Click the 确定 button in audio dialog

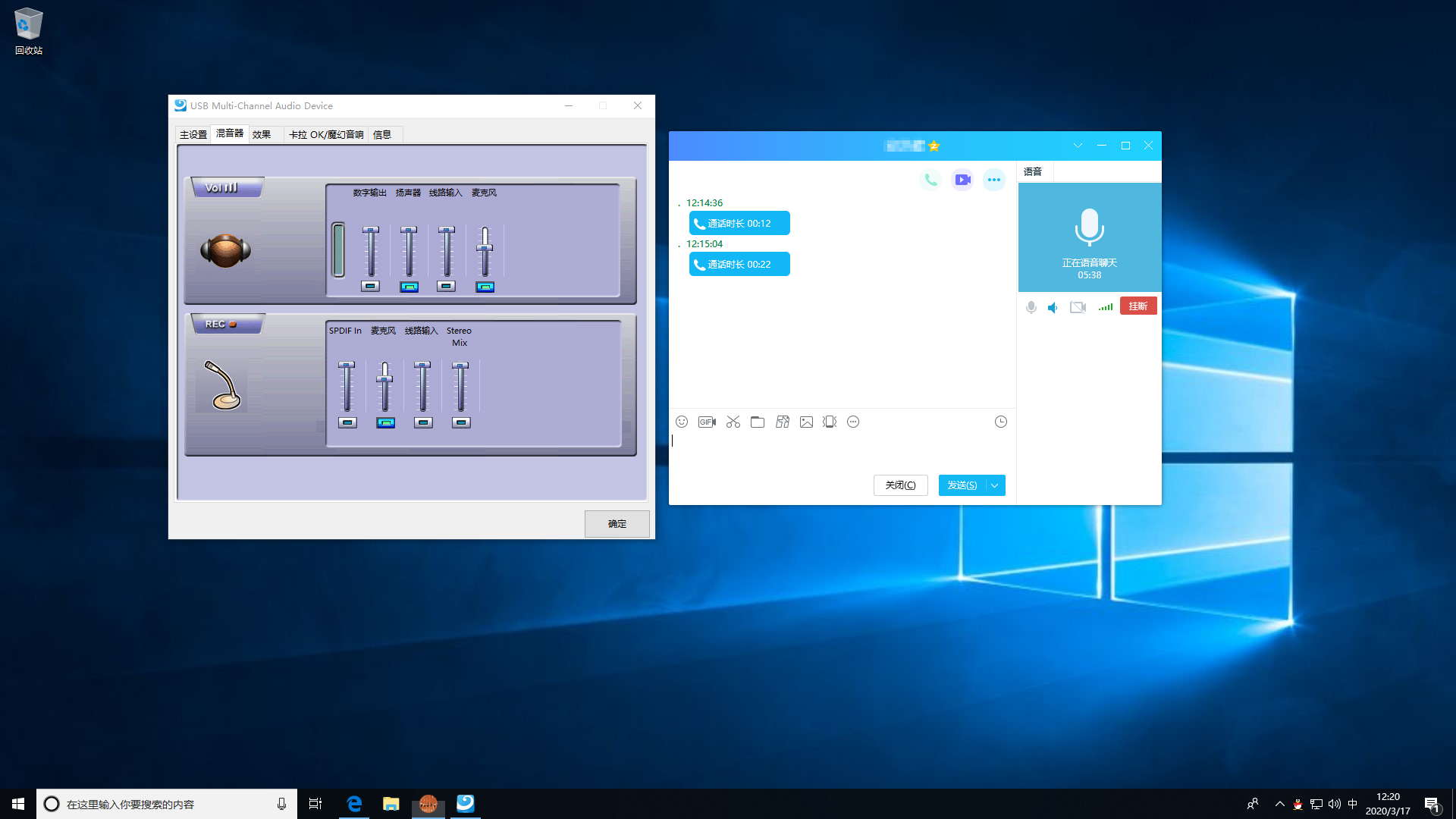tap(617, 523)
